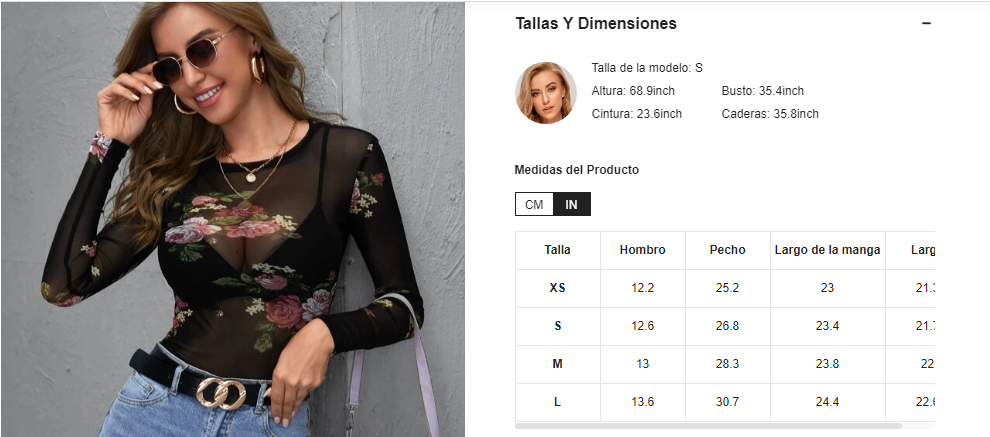Click the Talla column header
The width and height of the screenshot is (990, 437).
[557, 250]
